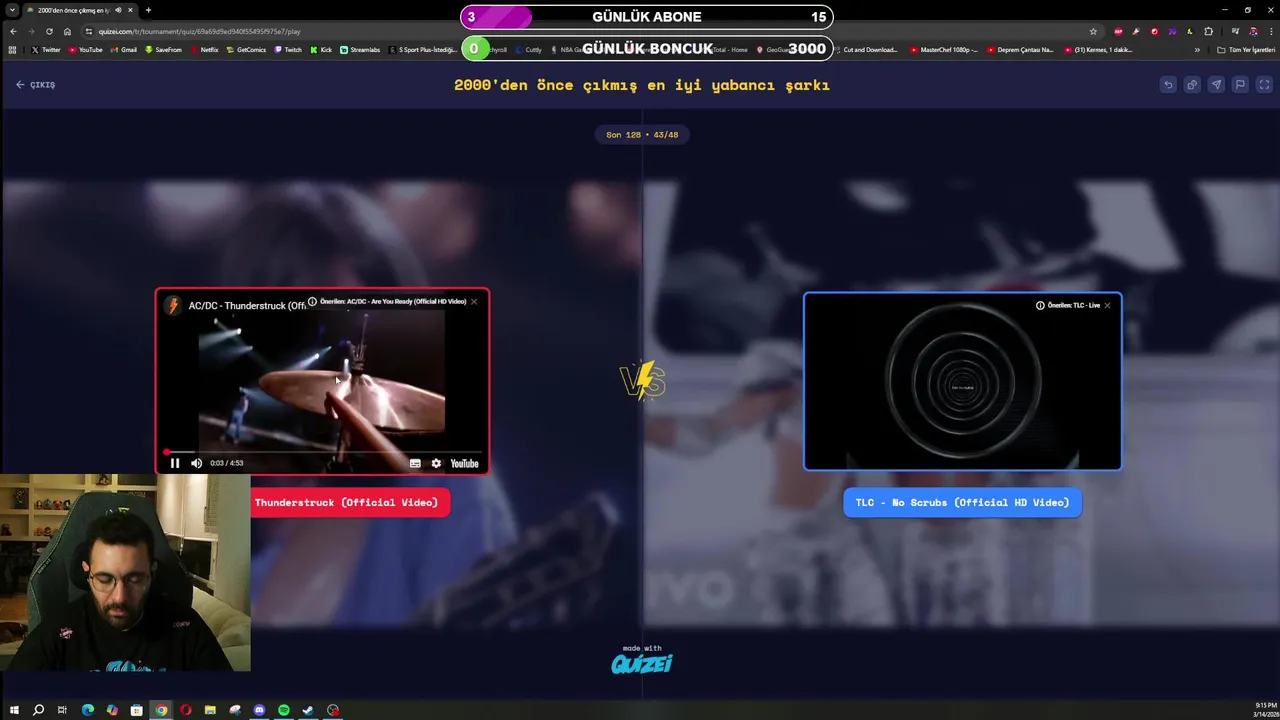Screen dimensions: 1280x720
Task: Open GetComics bookmark
Action: [247, 50]
